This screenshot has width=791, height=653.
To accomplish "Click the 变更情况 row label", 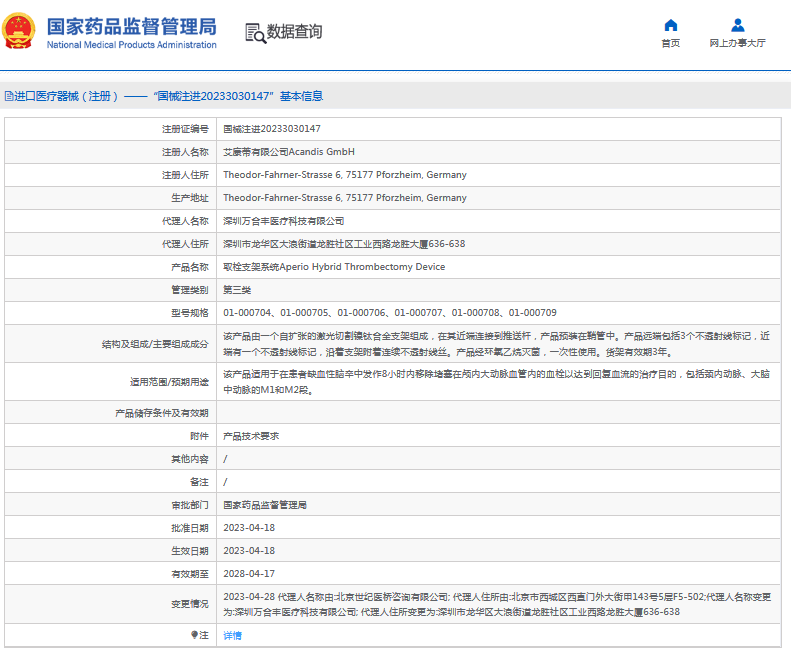I will click(190, 604).
